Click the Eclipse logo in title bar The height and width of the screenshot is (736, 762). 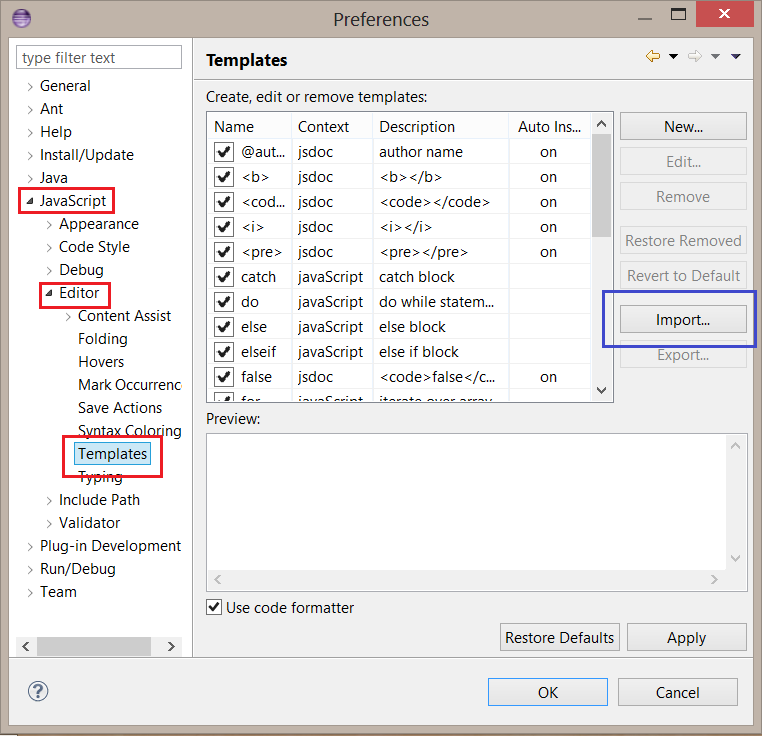(x=21, y=19)
